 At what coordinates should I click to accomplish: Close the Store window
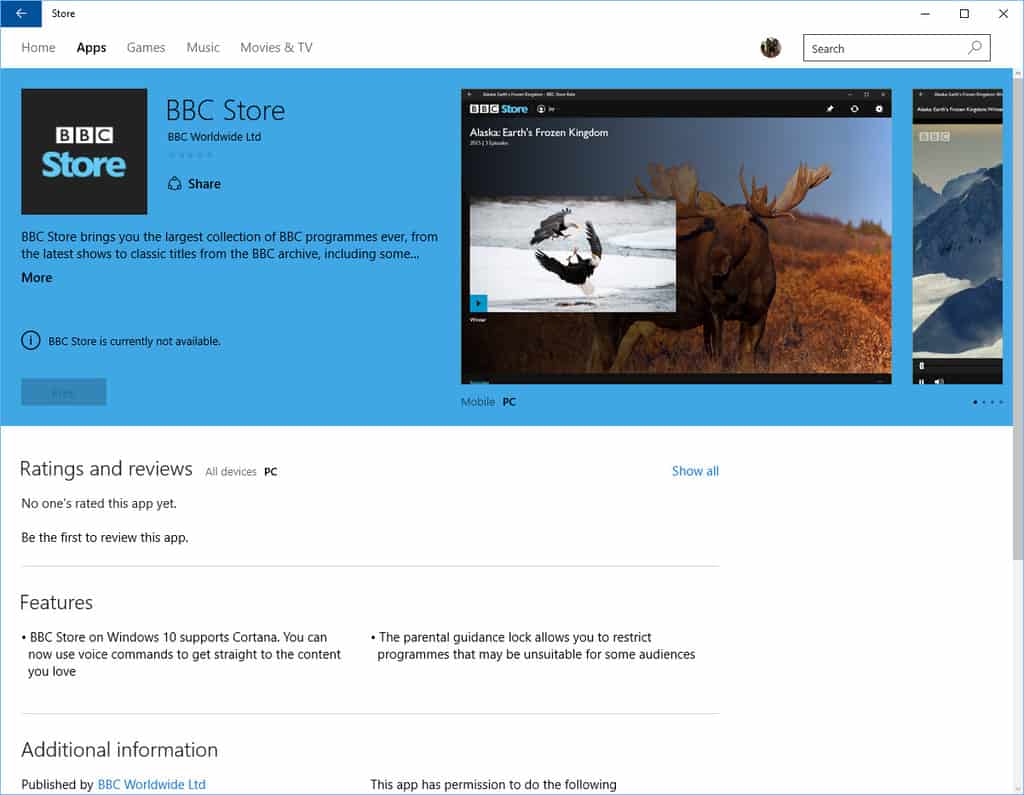point(1003,13)
